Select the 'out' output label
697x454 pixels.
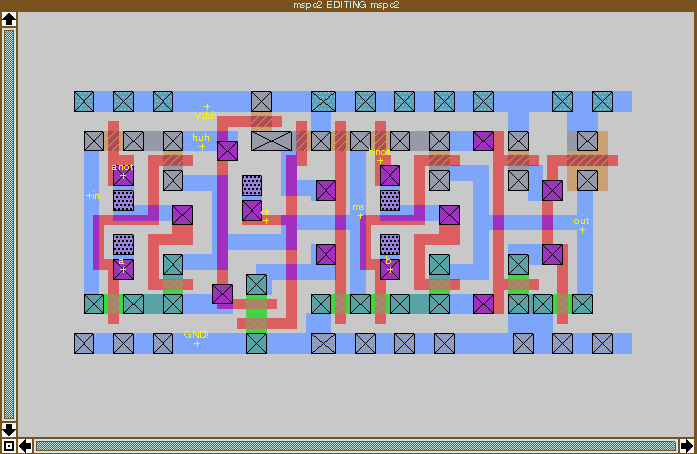[x=581, y=225]
